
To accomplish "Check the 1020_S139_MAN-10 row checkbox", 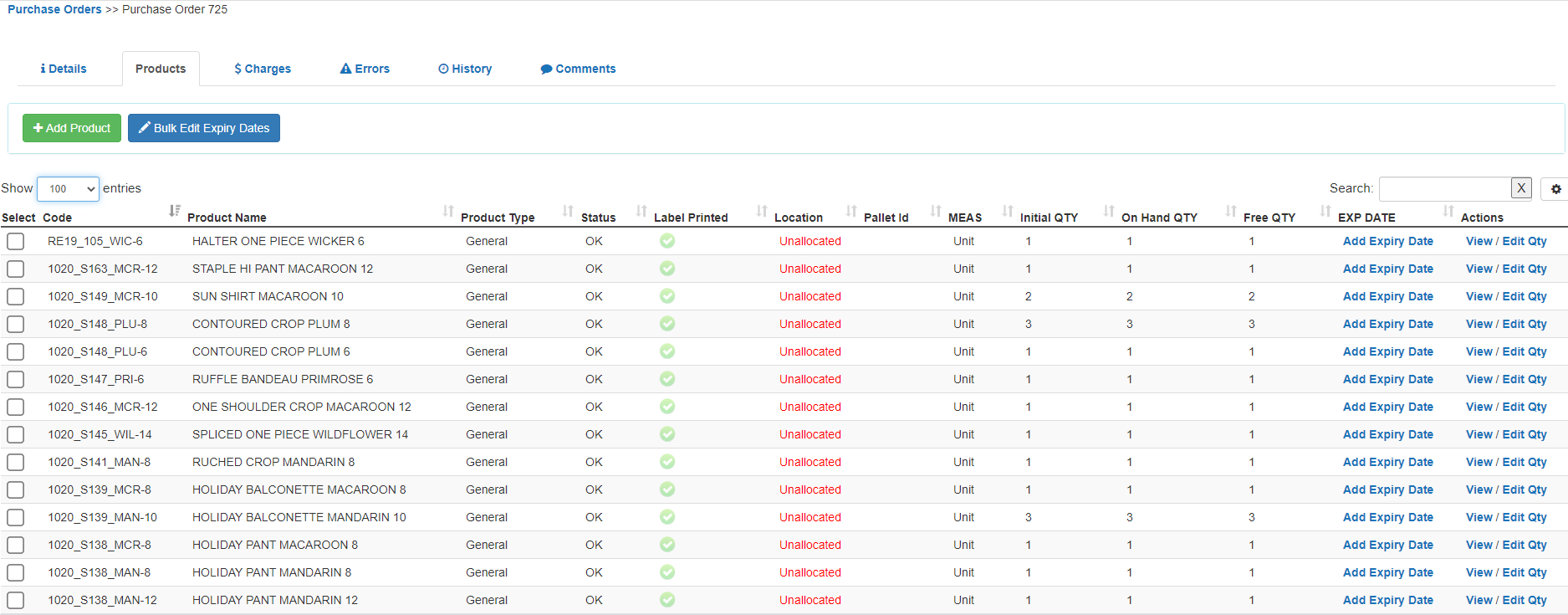I will coord(16,518).
